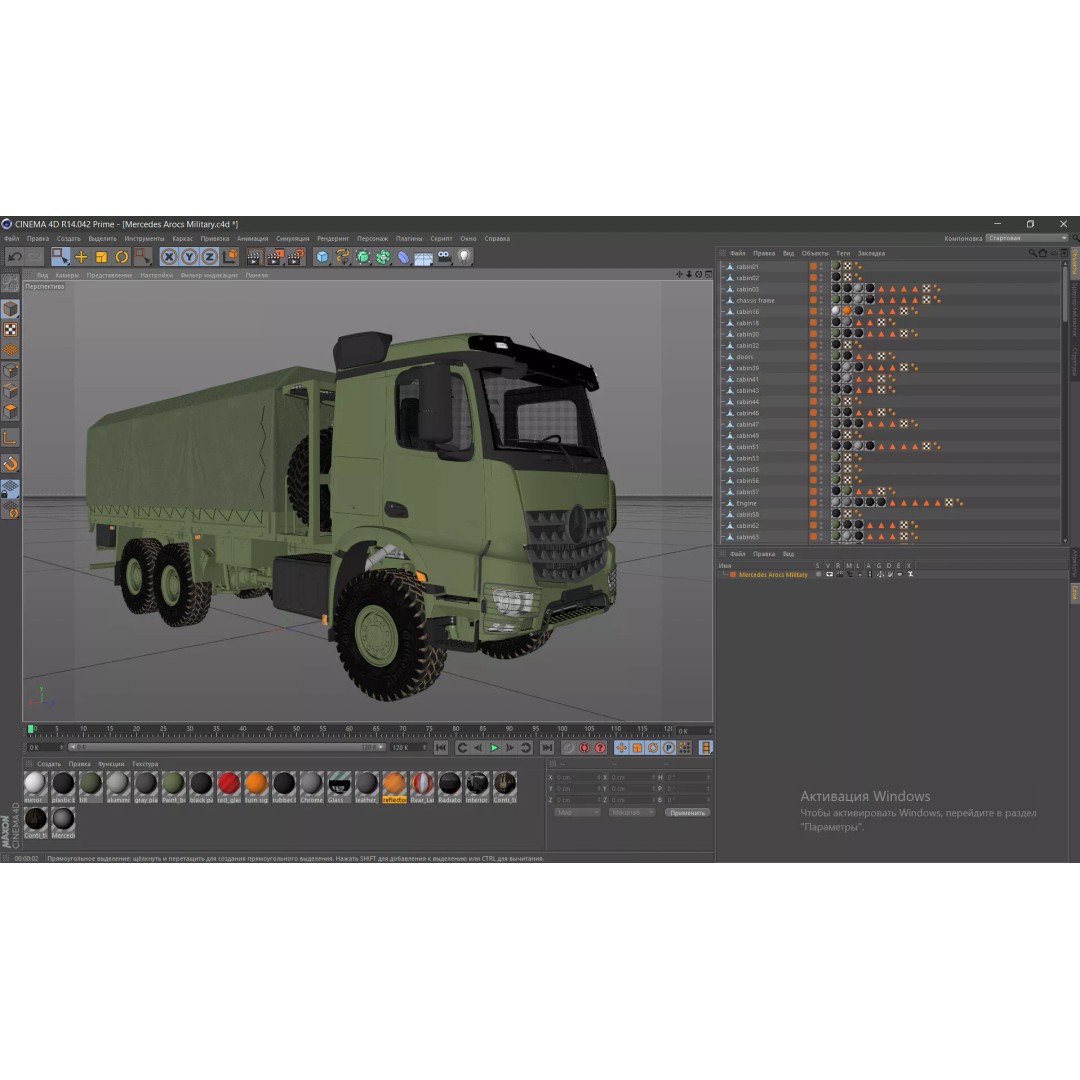Select the red_glass material swatch

(x=229, y=787)
